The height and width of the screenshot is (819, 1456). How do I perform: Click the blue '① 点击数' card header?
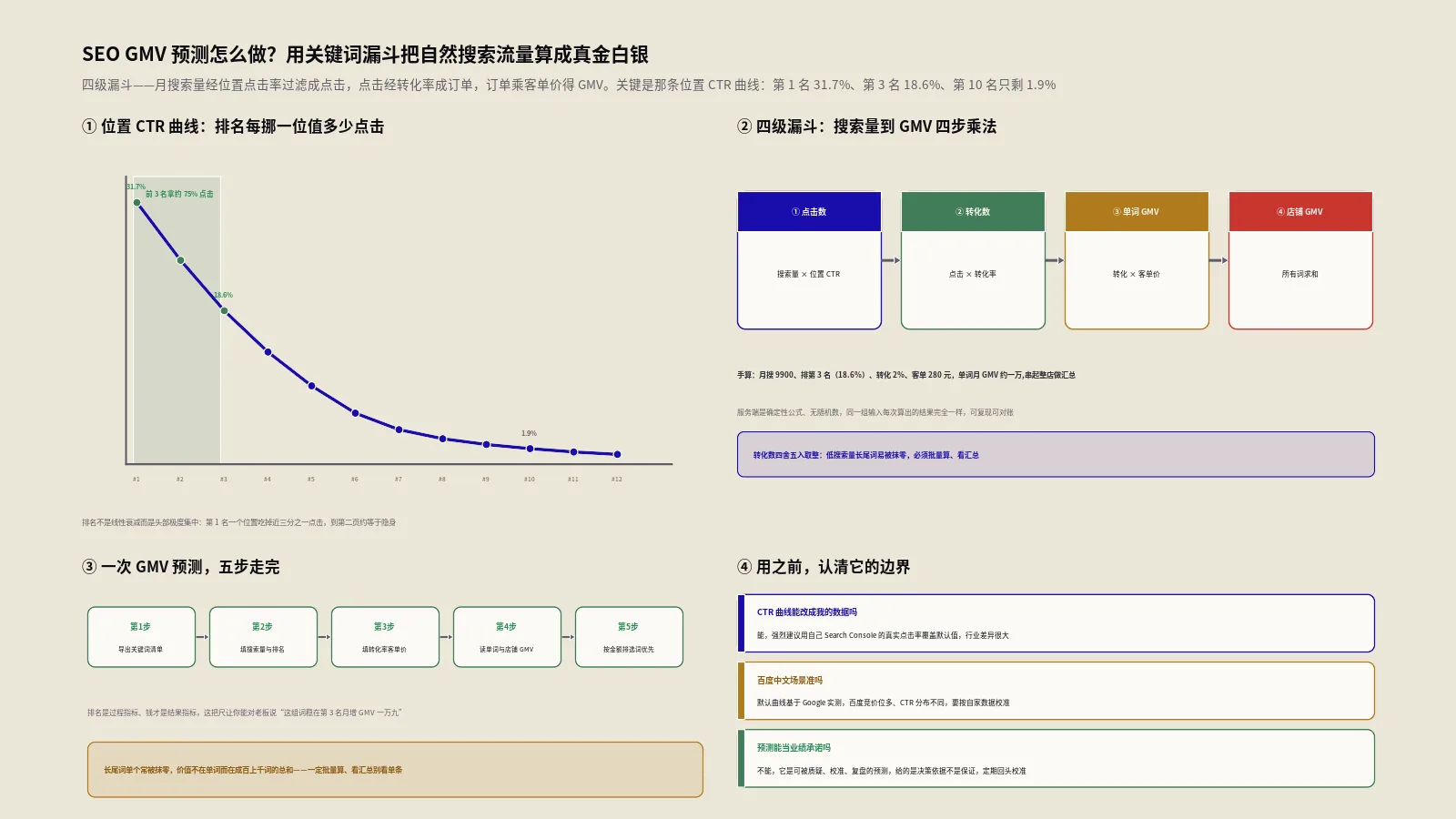pos(809,211)
